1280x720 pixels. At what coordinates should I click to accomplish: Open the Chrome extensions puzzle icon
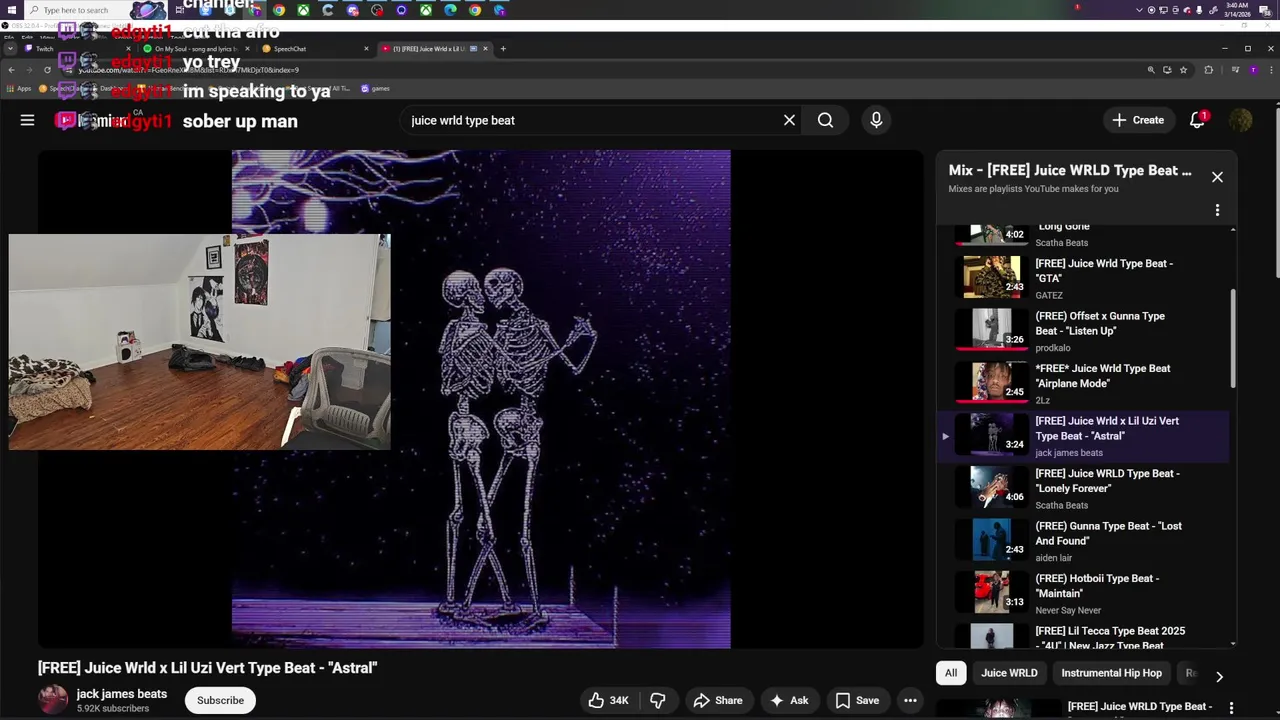pyautogui.click(x=1209, y=70)
